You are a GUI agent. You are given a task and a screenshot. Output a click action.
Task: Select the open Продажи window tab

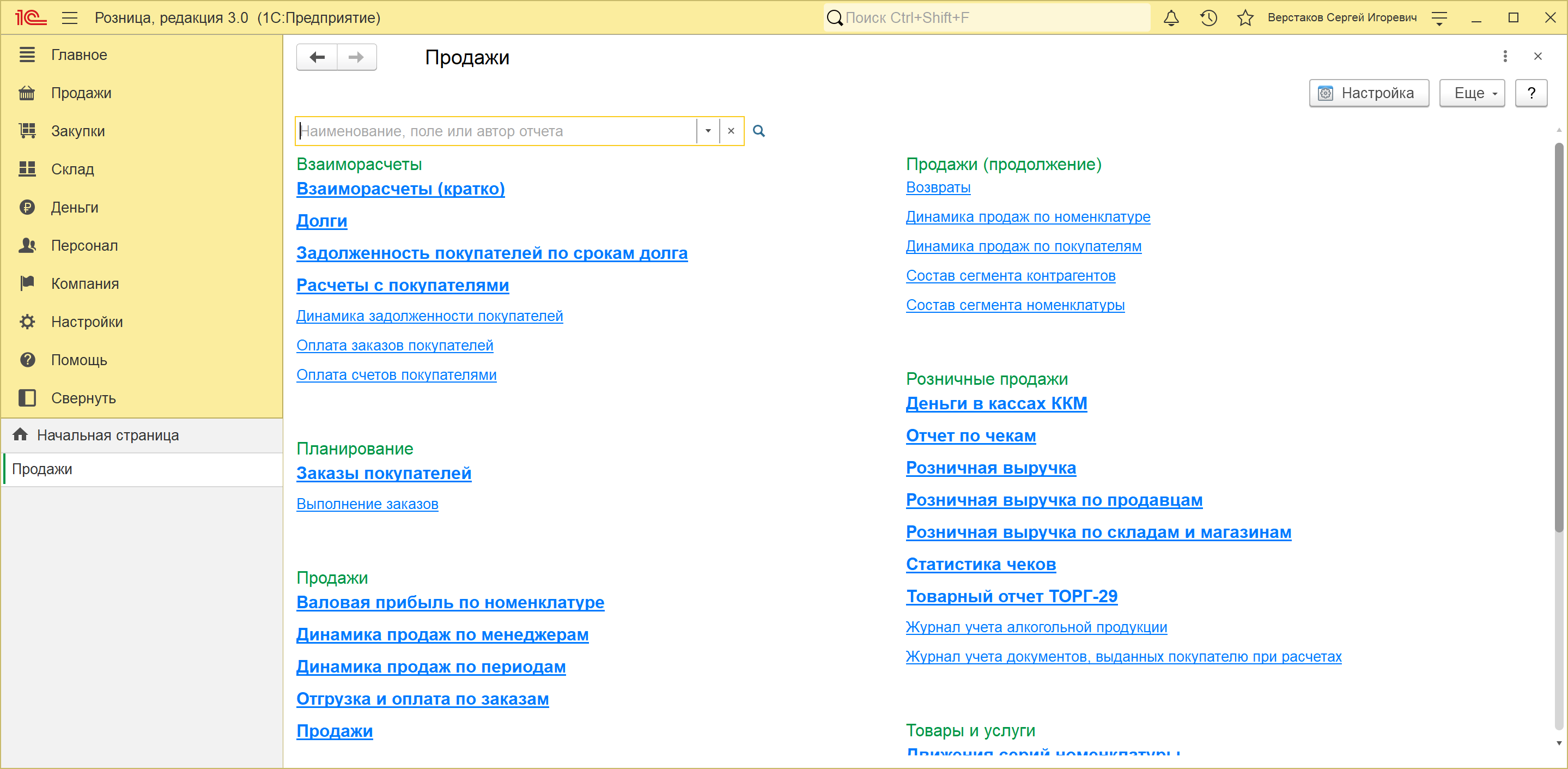[x=142, y=469]
